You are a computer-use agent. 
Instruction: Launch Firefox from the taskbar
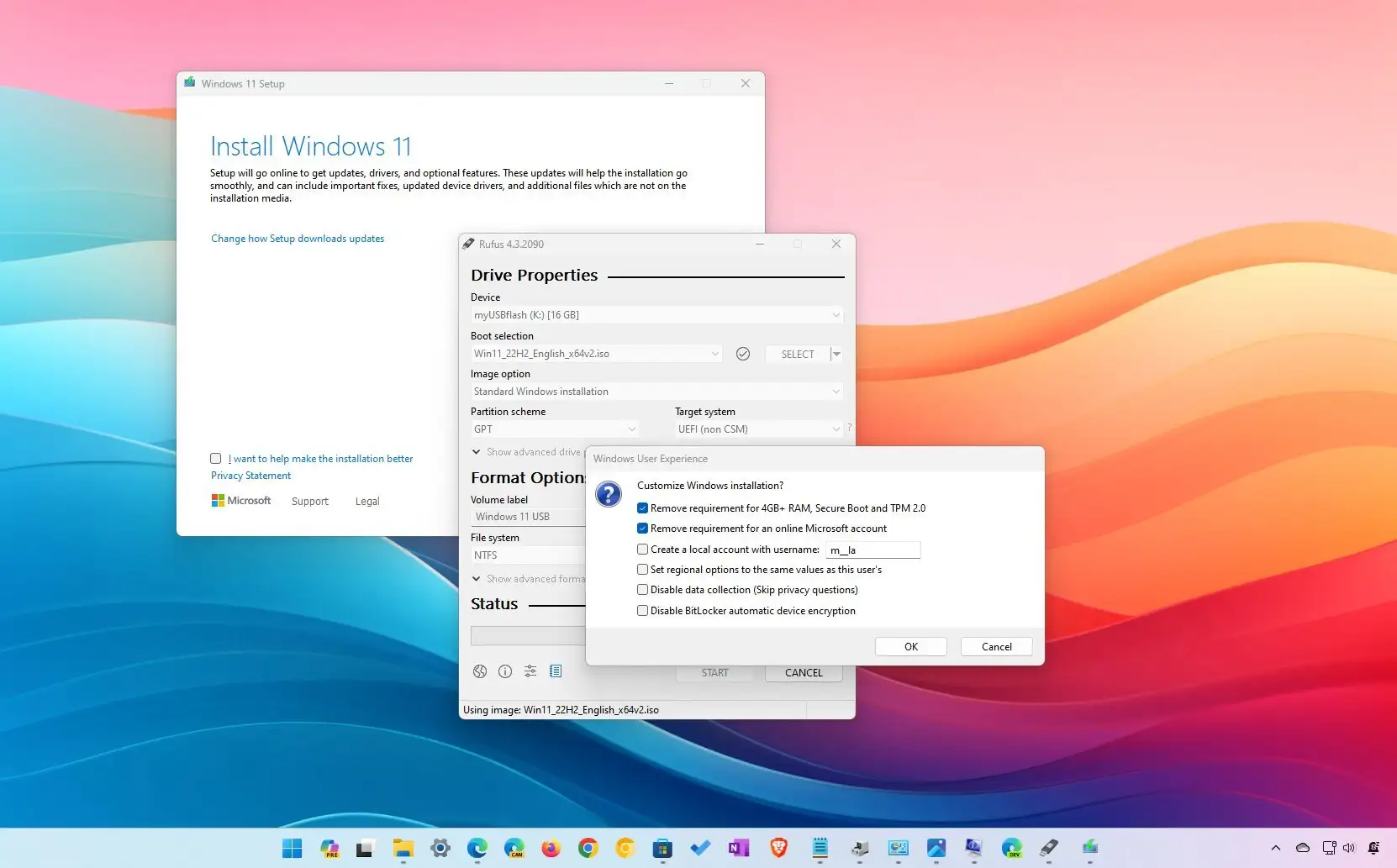pos(552,849)
